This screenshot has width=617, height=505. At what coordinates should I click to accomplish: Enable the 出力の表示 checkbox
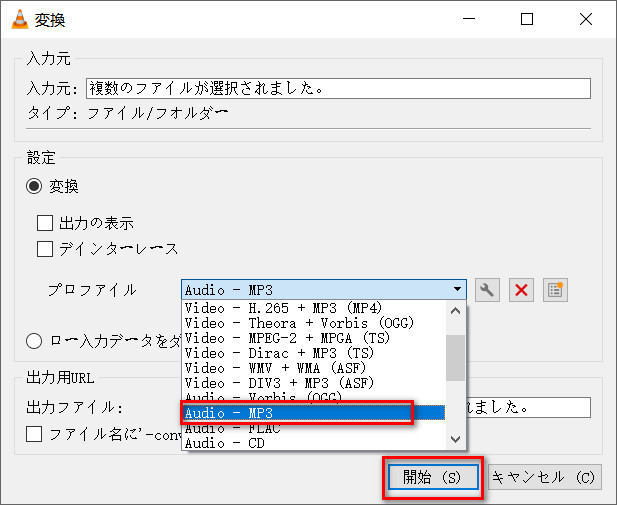(45, 223)
